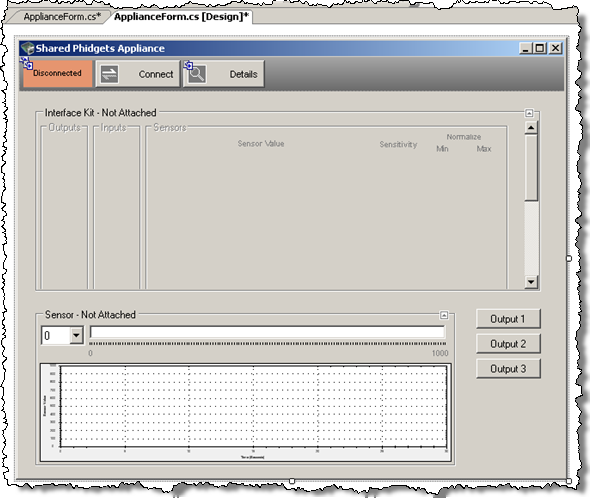Click the sensor value progress bar

pos(268,332)
